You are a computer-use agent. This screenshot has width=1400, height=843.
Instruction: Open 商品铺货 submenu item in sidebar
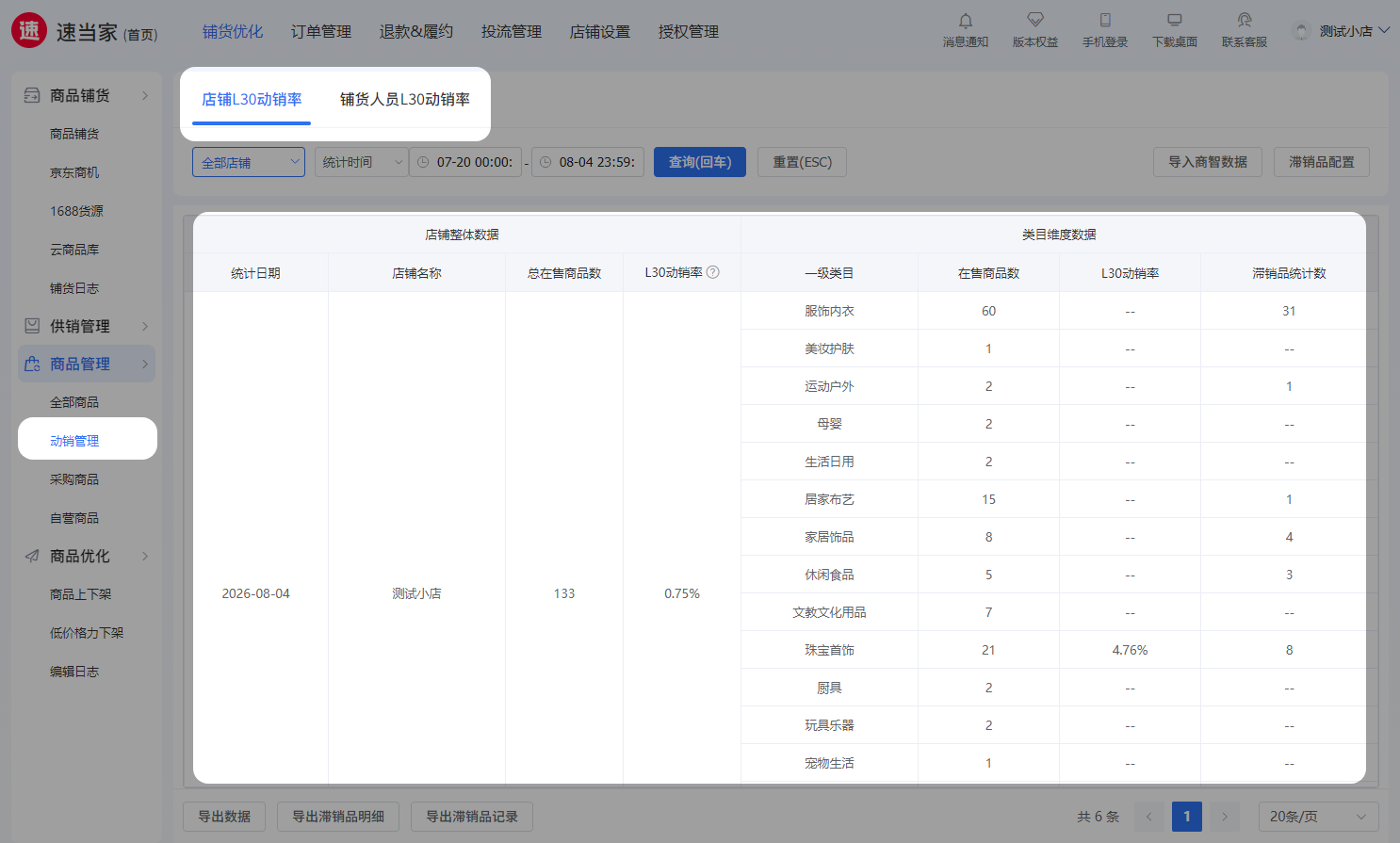(74, 134)
